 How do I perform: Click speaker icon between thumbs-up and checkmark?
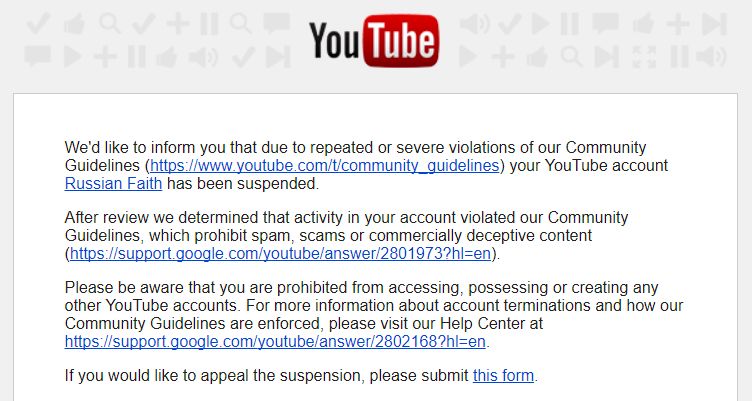click(203, 57)
